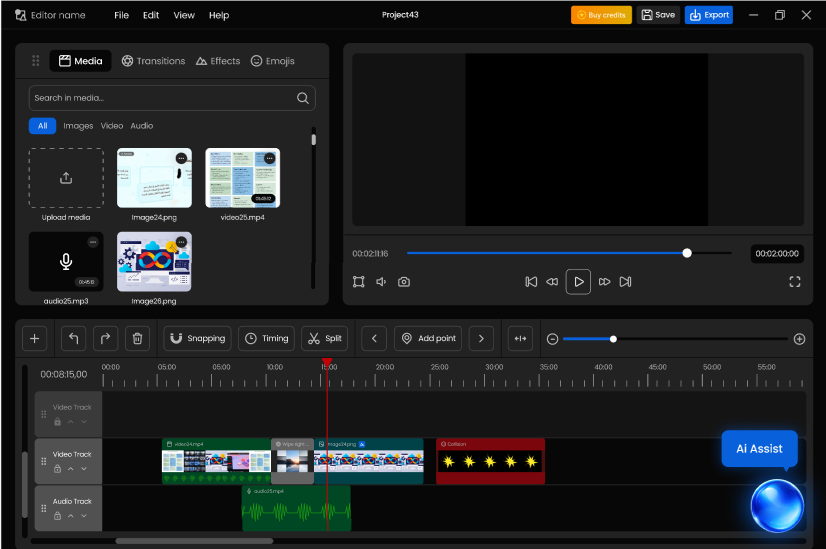Click the search magnifier icon in media
The width and height of the screenshot is (826, 549).
(x=302, y=98)
